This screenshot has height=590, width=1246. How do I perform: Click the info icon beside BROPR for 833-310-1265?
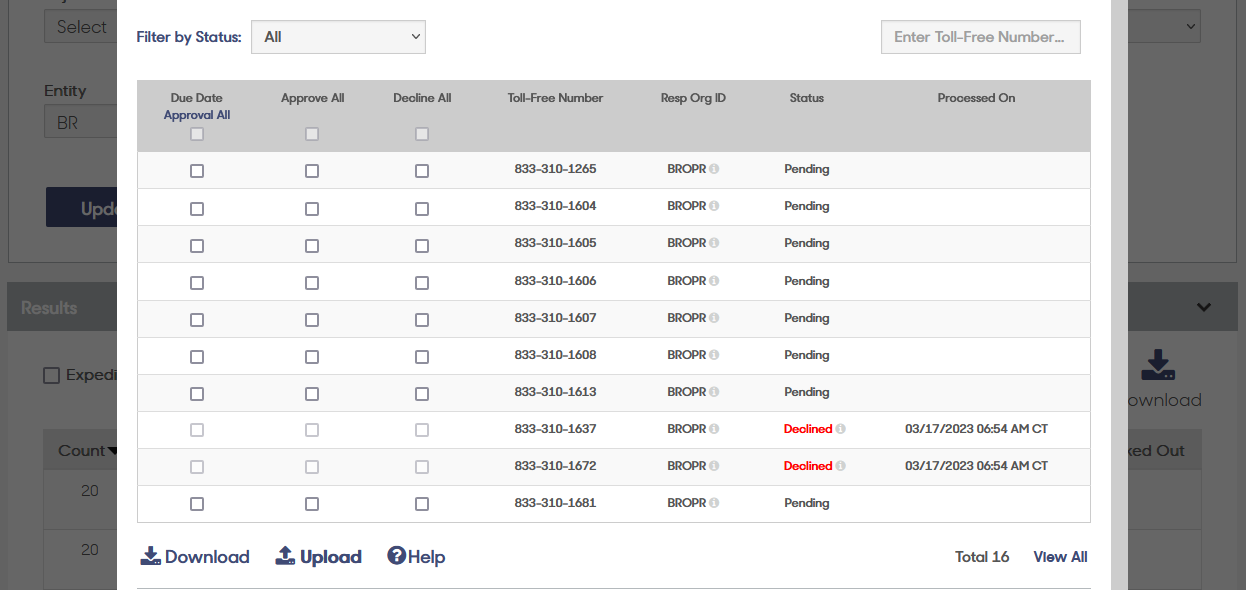716,169
